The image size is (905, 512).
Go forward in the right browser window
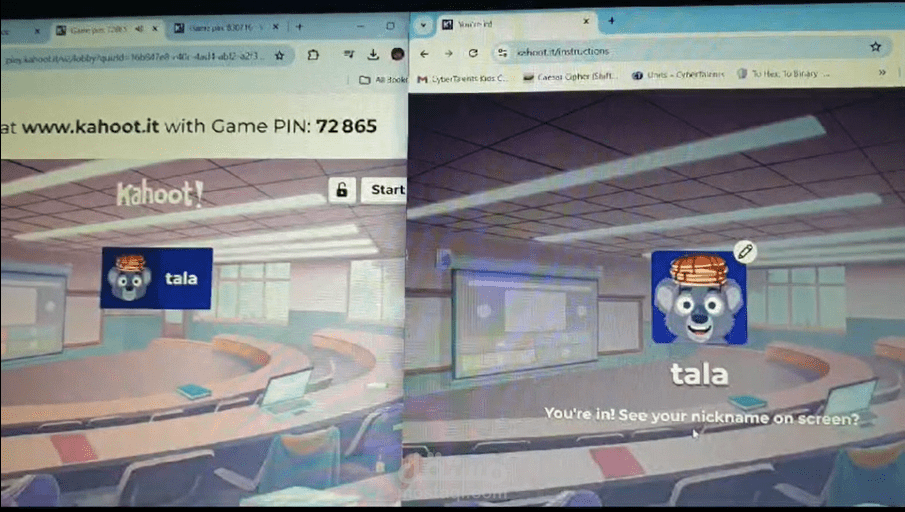[448, 53]
